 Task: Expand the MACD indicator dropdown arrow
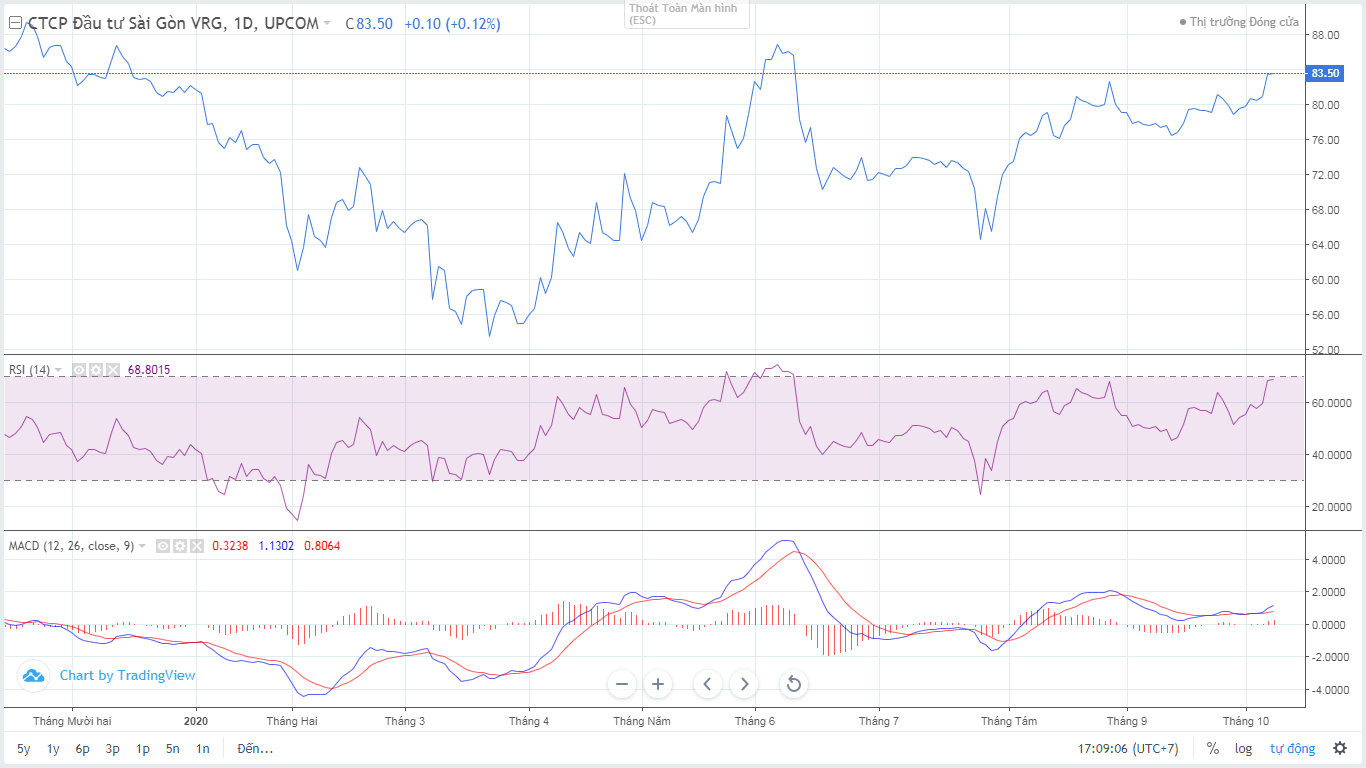142,546
